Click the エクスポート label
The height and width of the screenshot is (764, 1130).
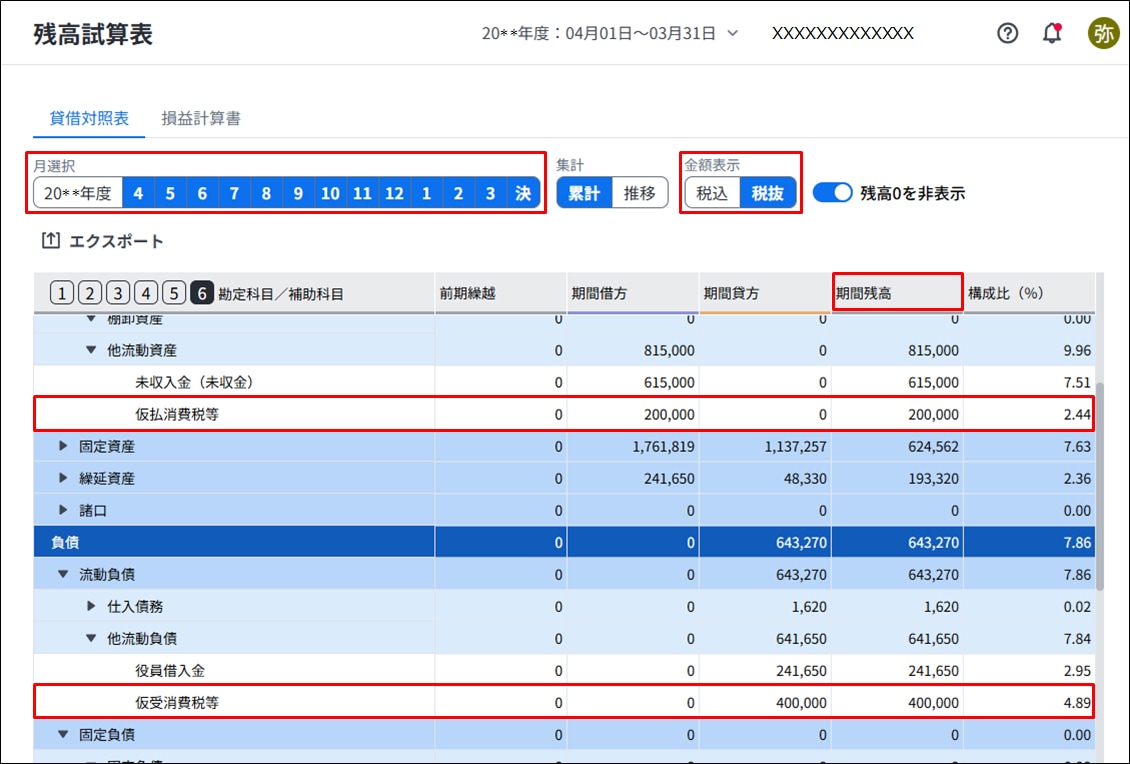pos(117,241)
